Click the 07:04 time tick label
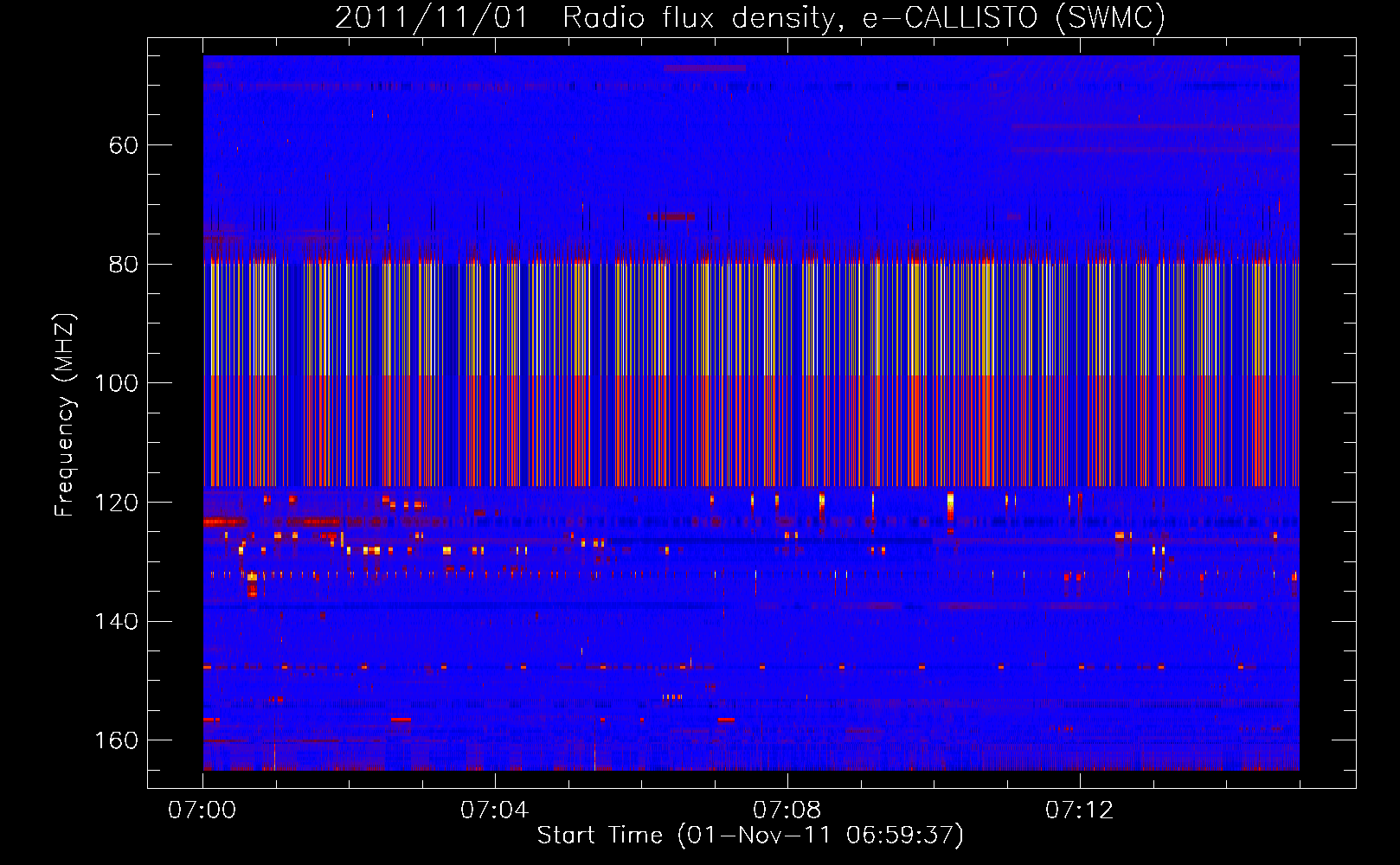Viewport: 1400px width, 865px height. [494, 810]
